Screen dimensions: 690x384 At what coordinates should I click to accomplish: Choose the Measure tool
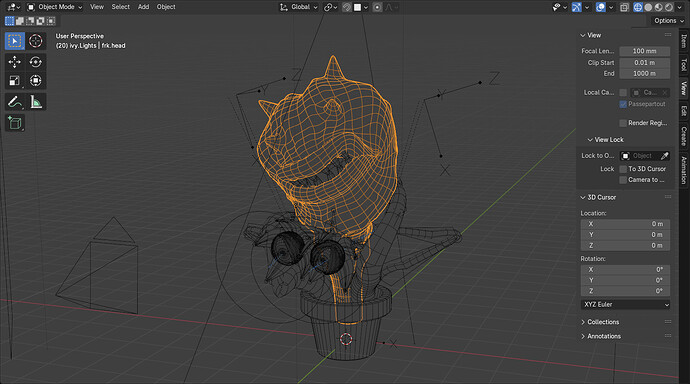[36, 102]
